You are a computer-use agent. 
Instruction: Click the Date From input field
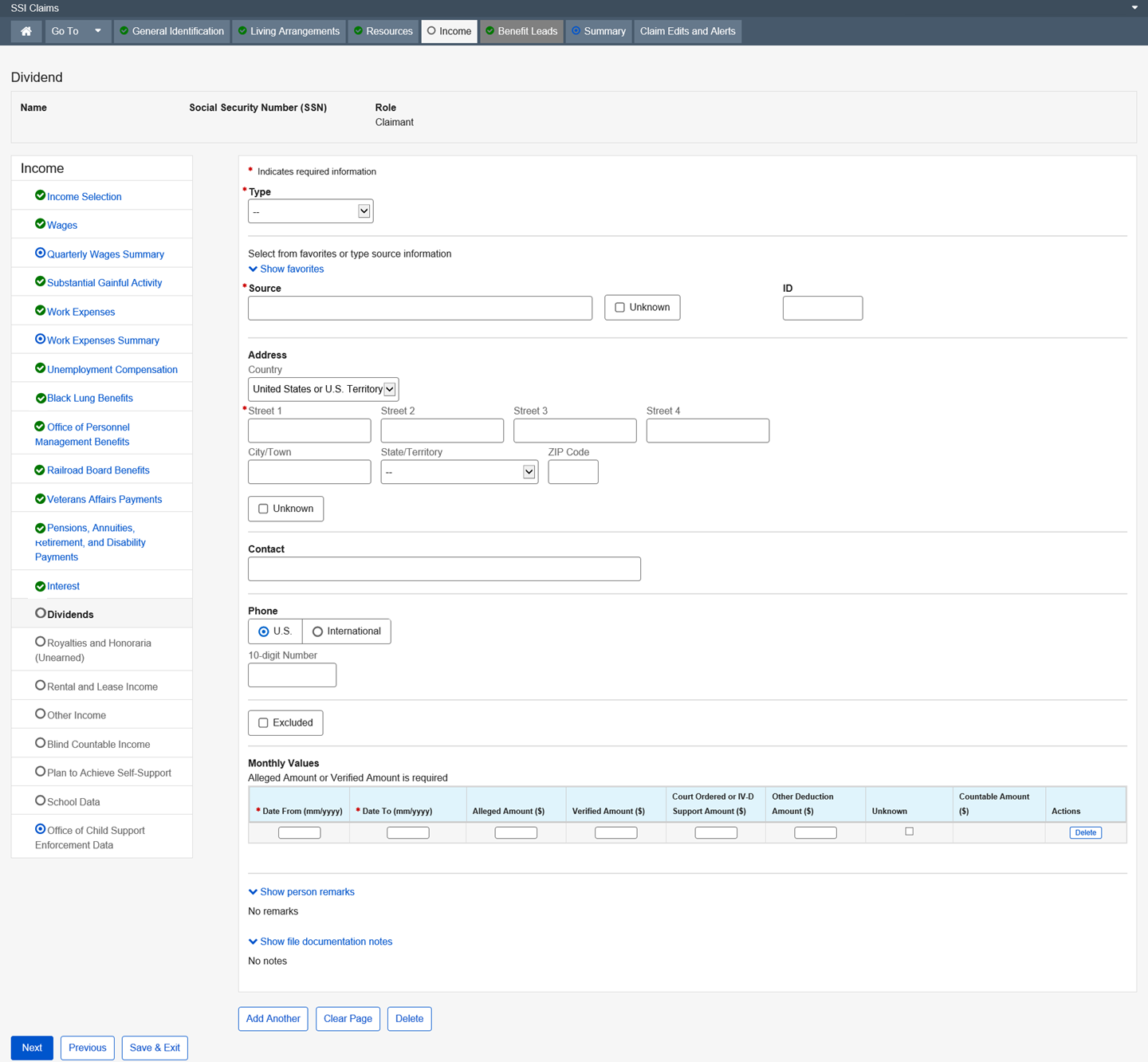point(300,832)
